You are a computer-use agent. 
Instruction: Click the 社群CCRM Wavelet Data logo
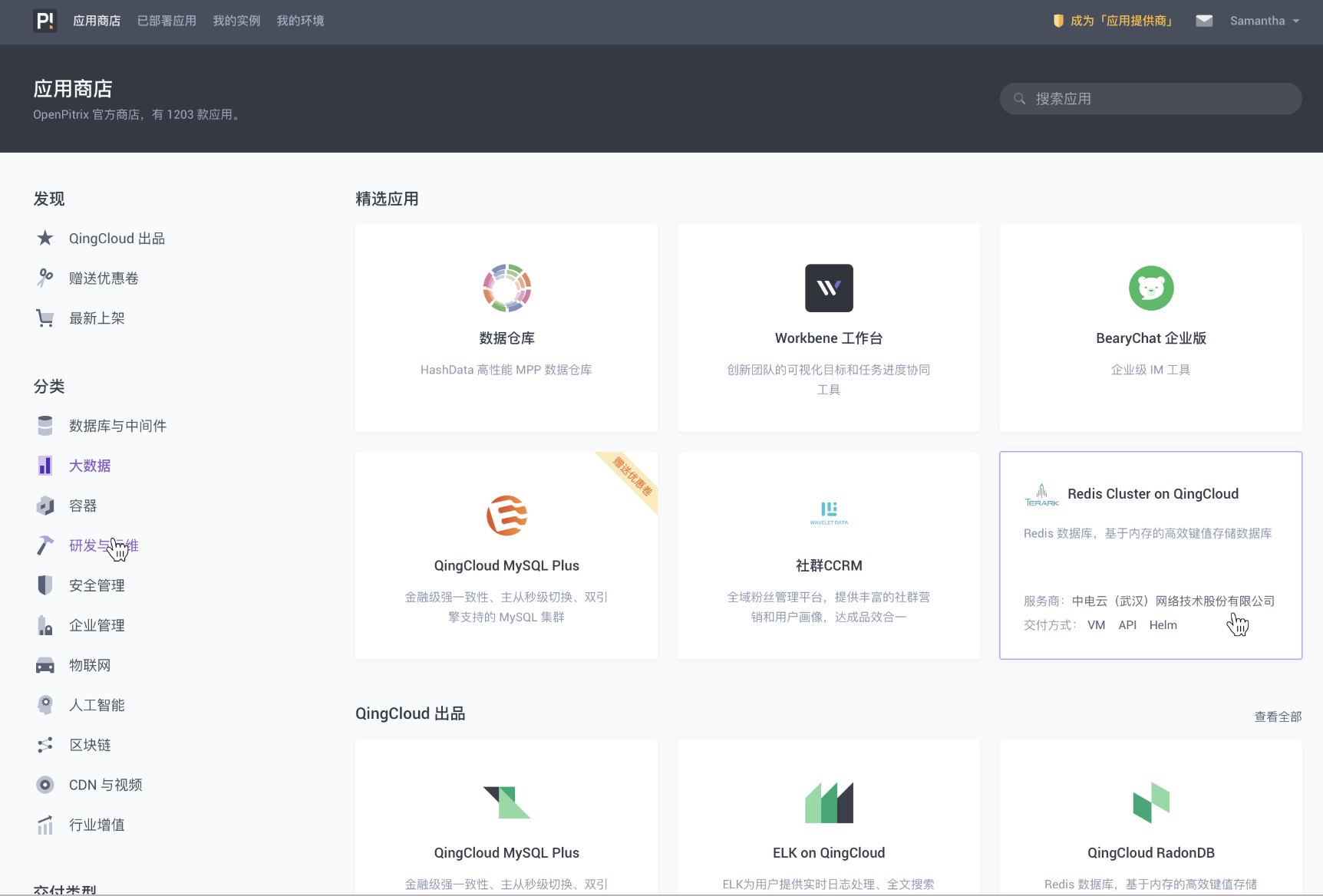pyautogui.click(x=829, y=513)
